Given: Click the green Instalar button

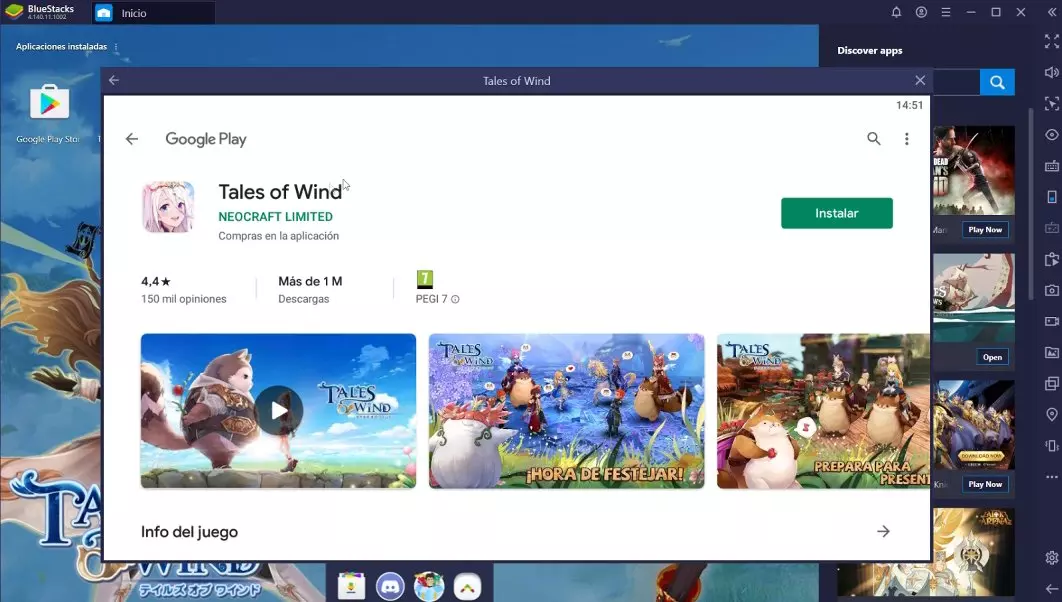Looking at the screenshot, I should click(x=836, y=213).
